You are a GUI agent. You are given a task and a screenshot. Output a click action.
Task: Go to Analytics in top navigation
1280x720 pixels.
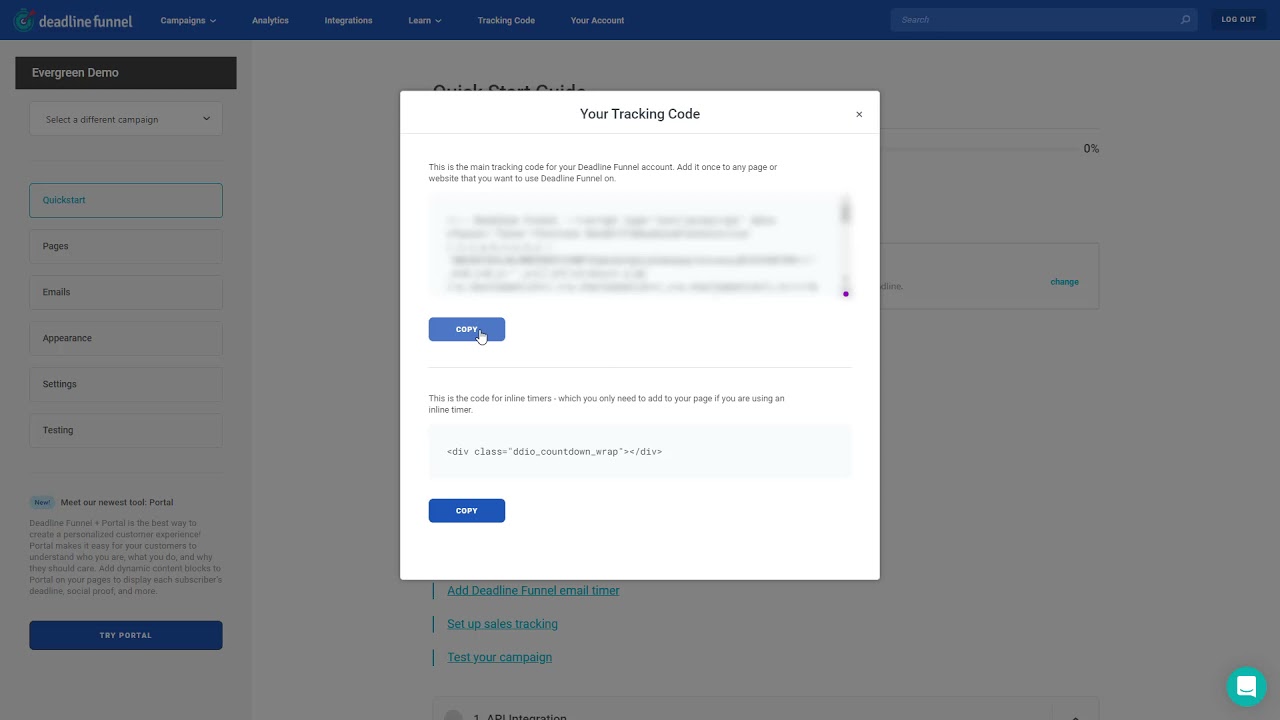270,20
